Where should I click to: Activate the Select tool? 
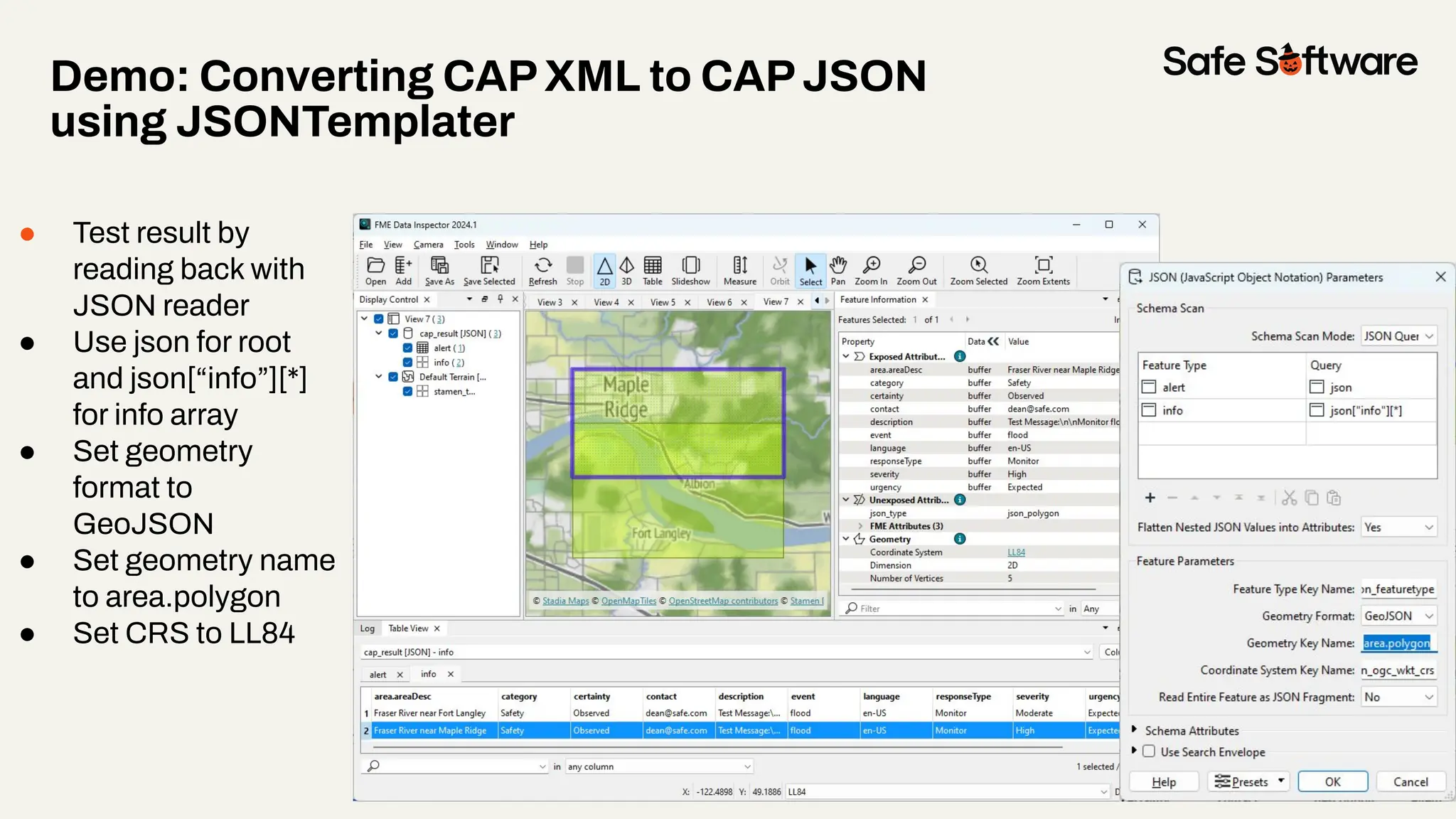[810, 271]
